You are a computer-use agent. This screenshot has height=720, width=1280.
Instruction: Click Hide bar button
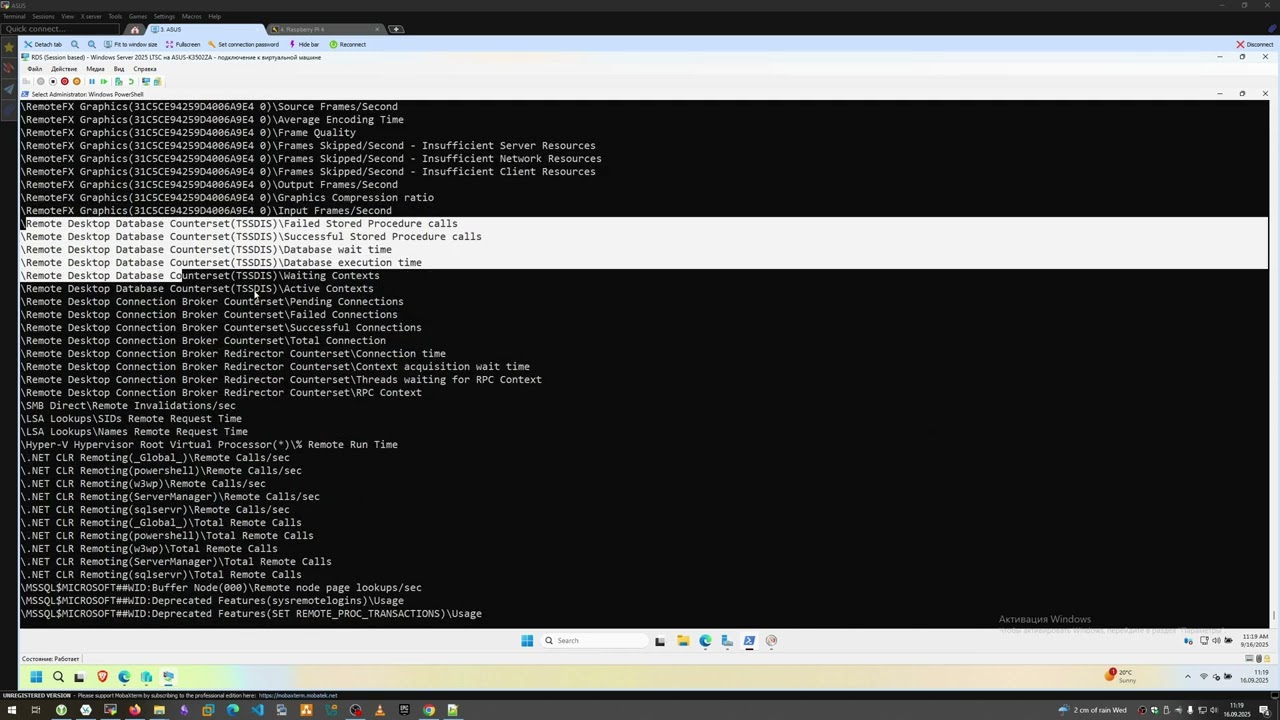(304, 44)
